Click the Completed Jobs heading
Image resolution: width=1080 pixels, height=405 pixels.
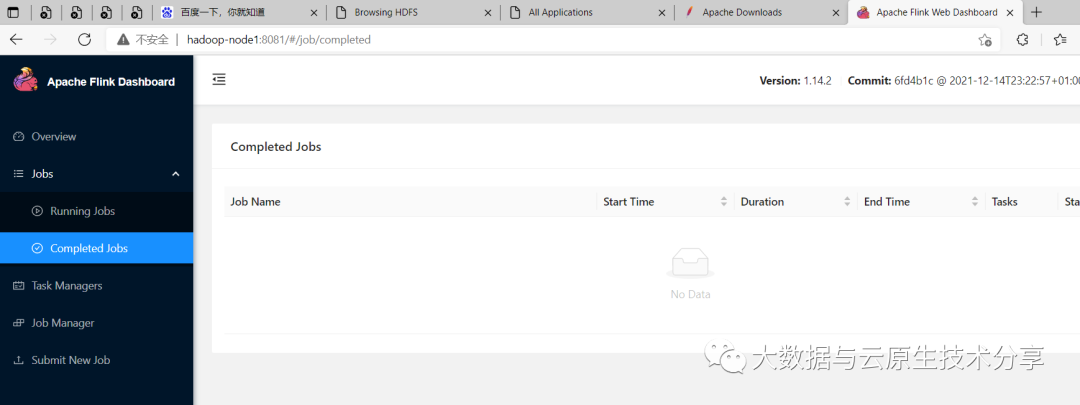coord(276,147)
